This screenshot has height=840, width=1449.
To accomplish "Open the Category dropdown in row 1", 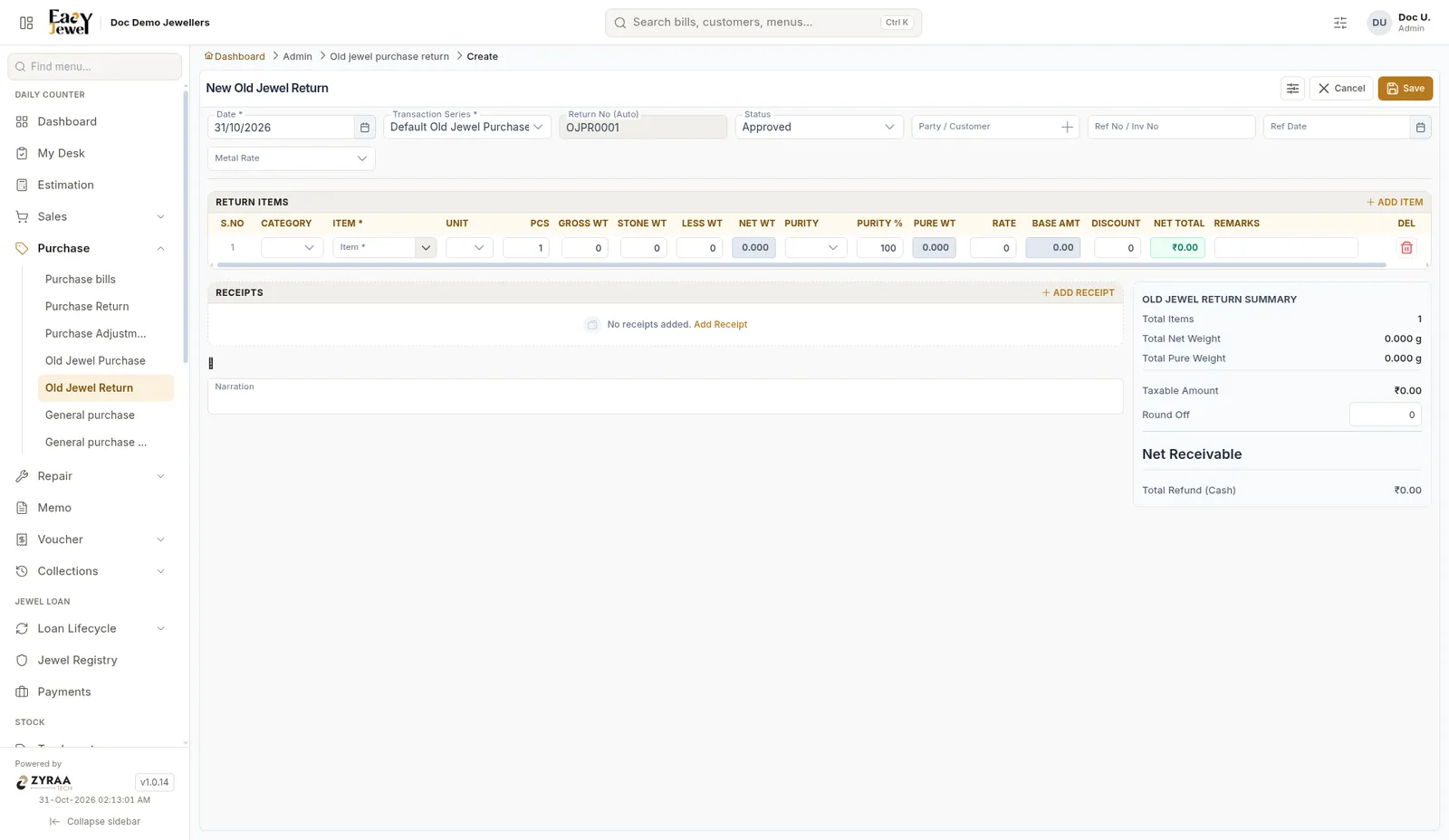I will pos(292,248).
